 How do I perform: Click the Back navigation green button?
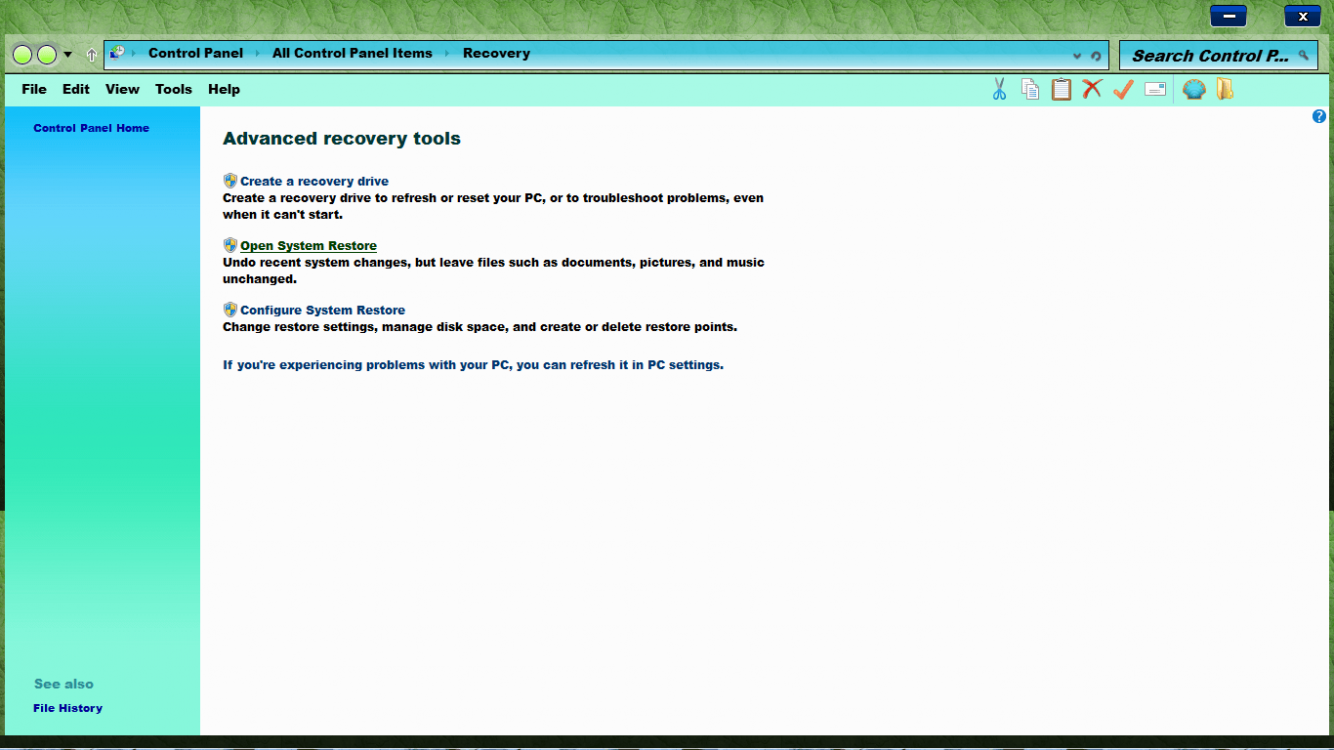(22, 55)
